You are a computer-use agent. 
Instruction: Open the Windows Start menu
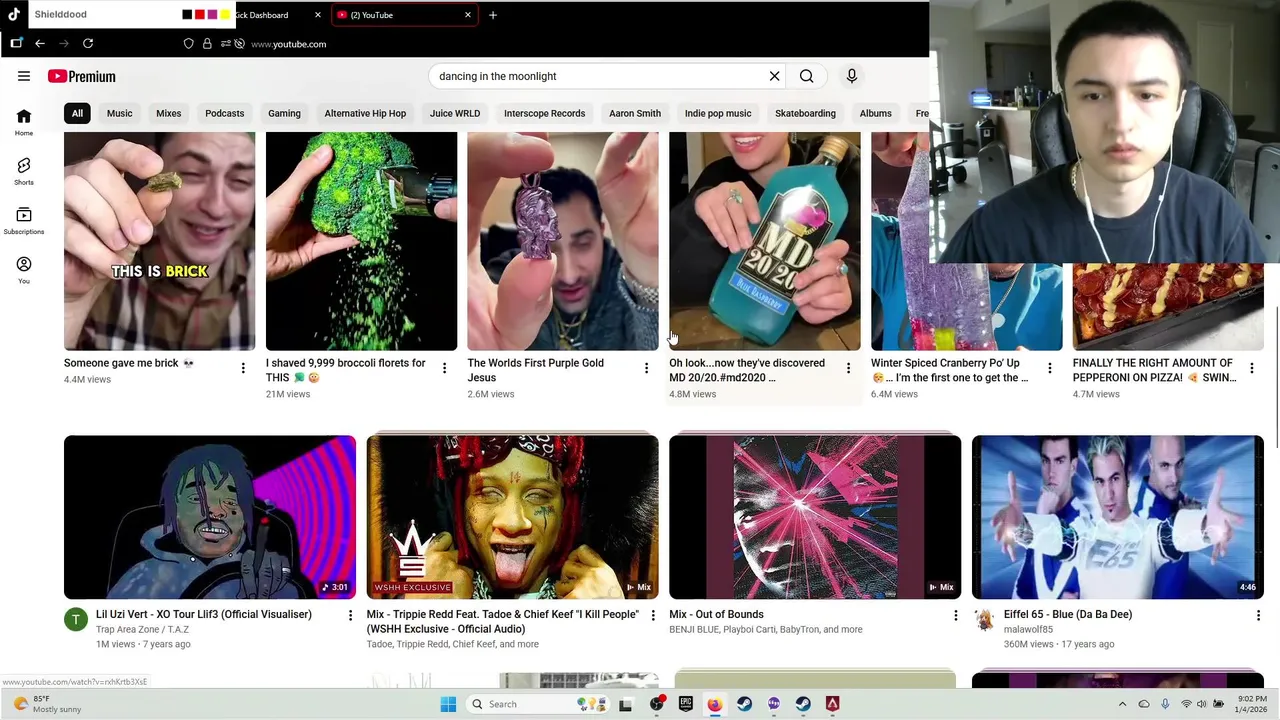click(x=448, y=704)
